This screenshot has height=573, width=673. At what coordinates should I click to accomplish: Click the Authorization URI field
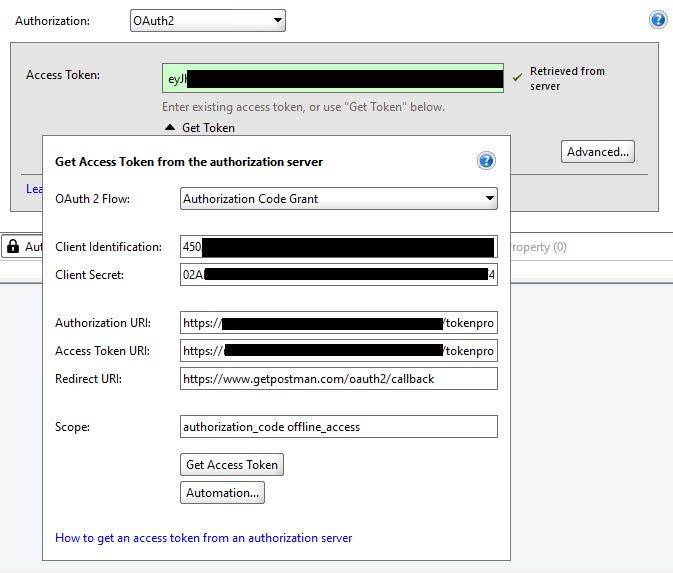click(338, 324)
